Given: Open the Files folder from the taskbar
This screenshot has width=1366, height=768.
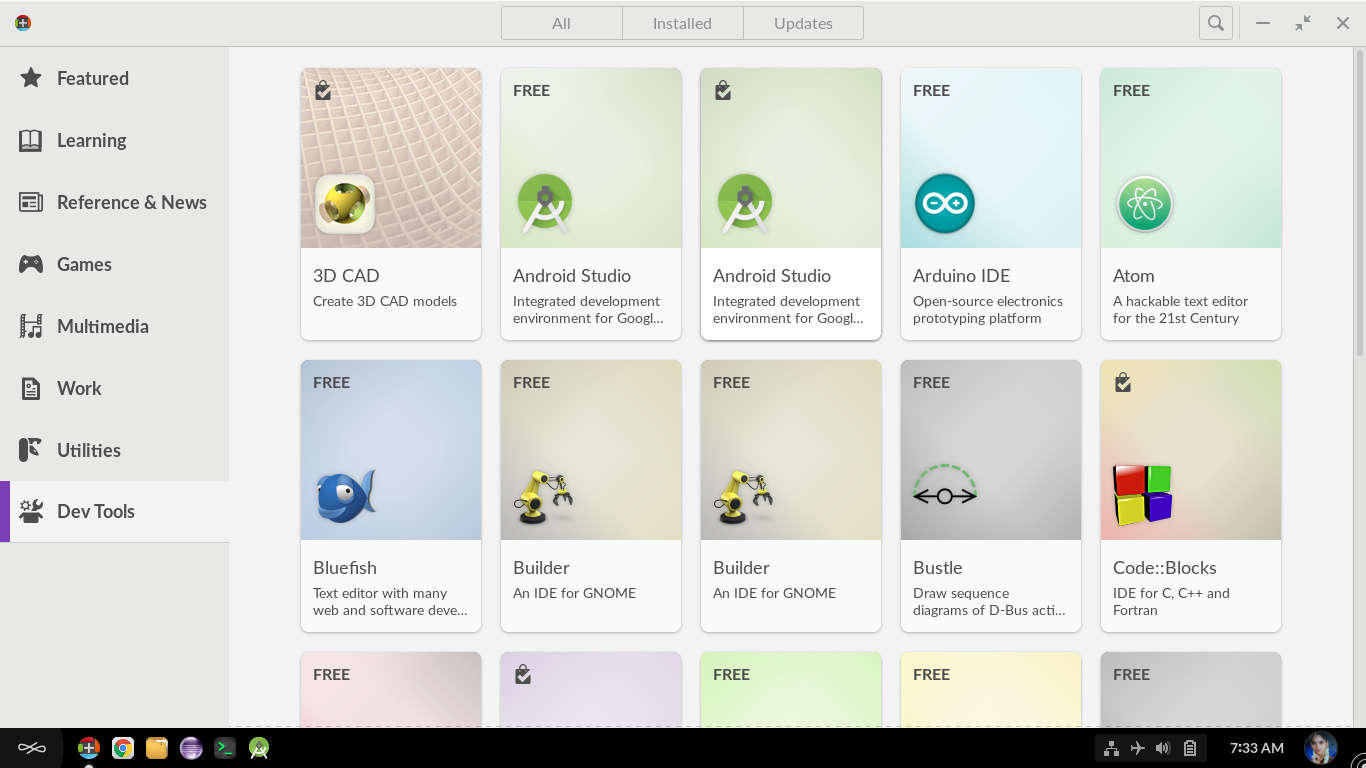Looking at the screenshot, I should 157,748.
